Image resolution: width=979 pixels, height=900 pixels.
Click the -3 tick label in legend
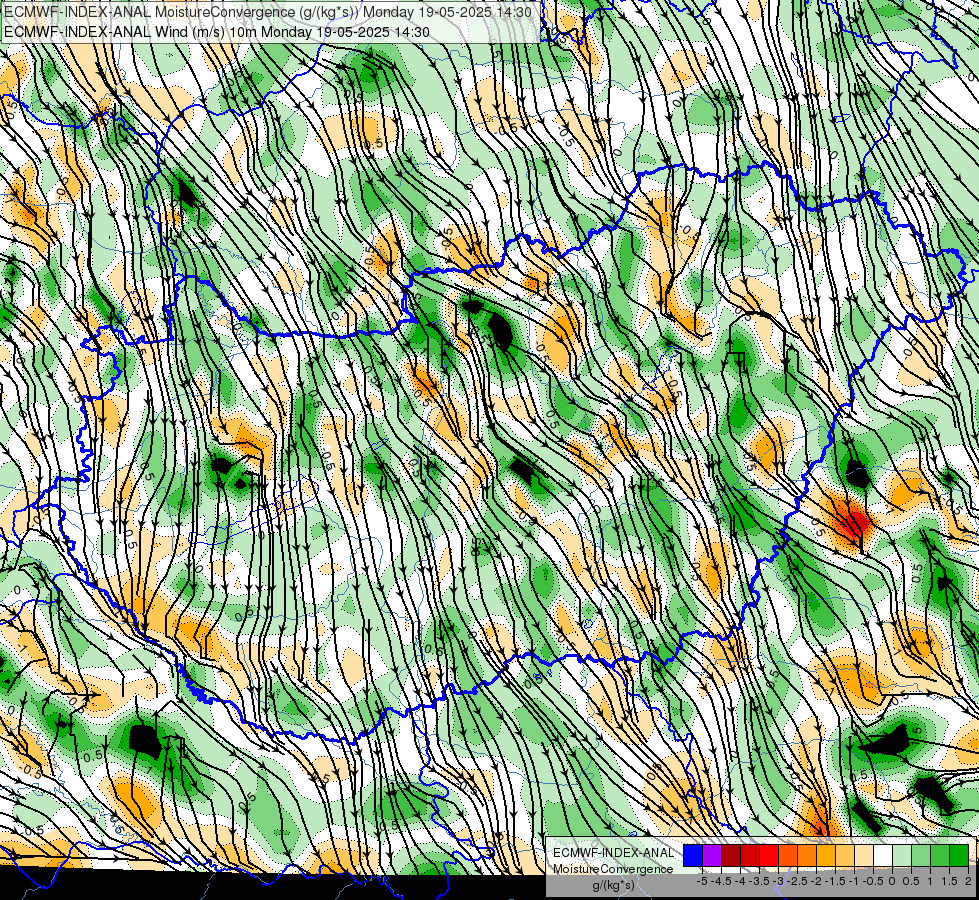pyautogui.click(x=778, y=881)
